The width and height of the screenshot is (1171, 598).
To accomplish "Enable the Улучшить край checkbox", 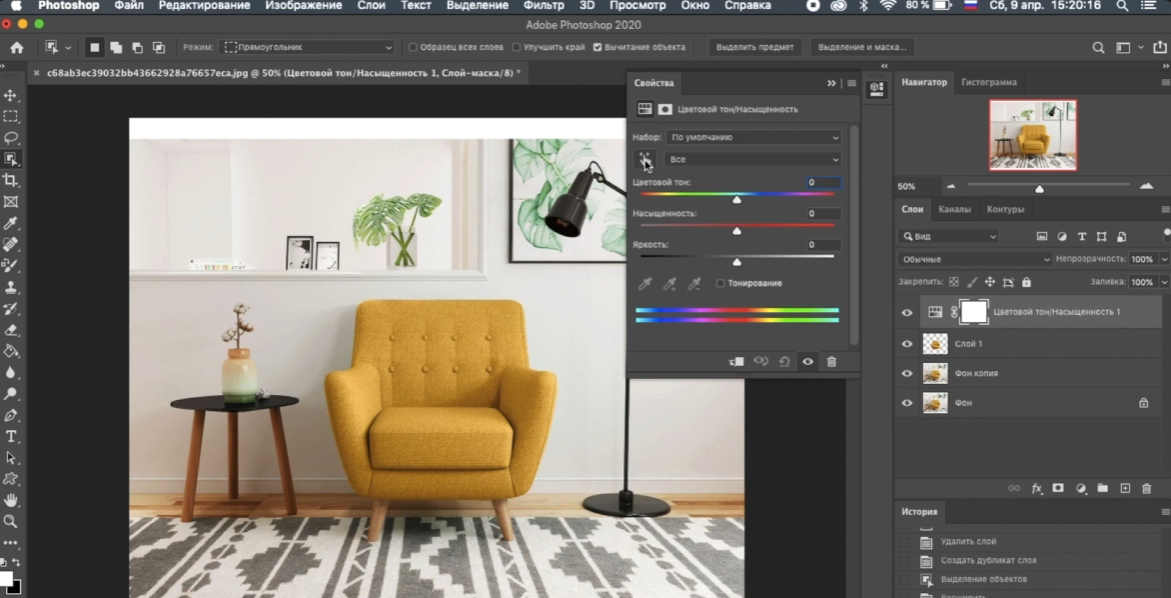I will point(516,47).
